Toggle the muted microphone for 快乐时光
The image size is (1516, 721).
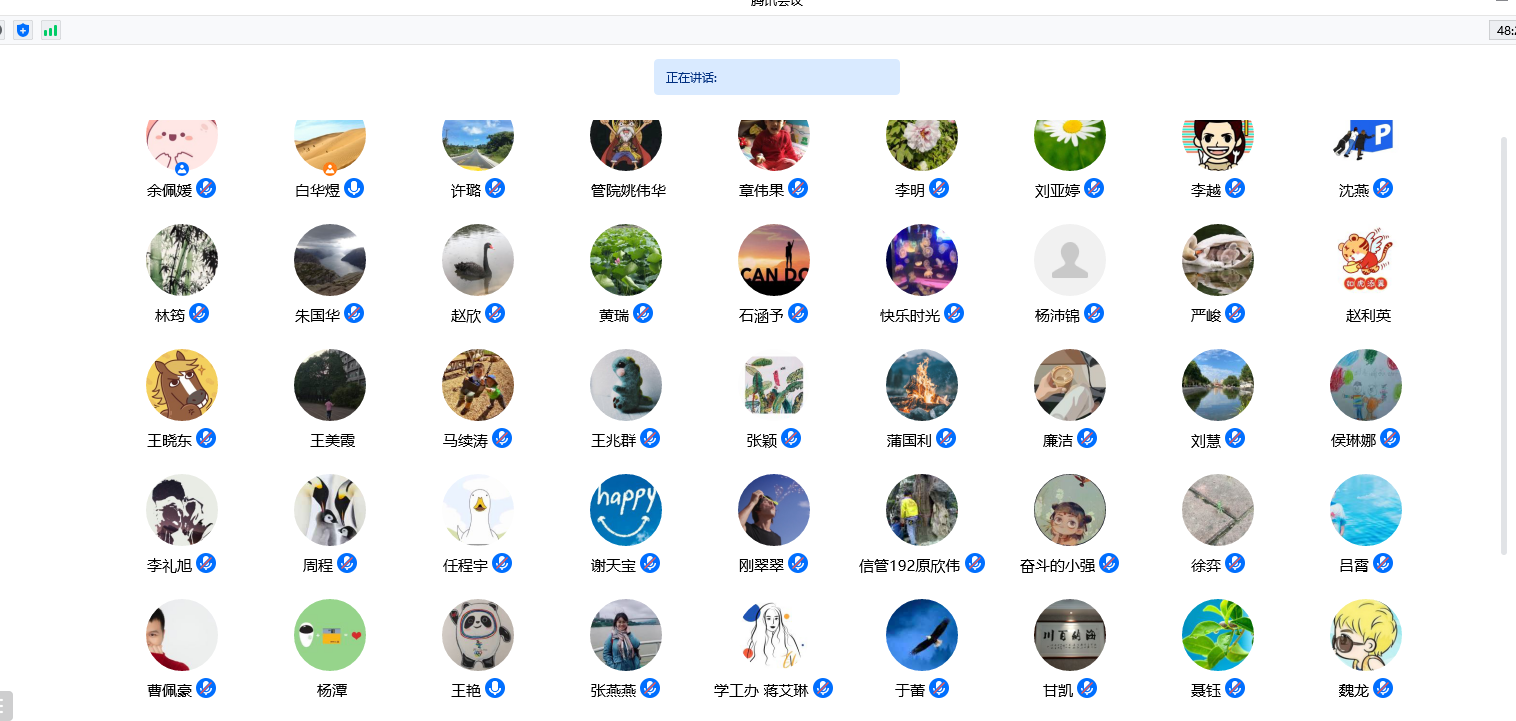pyautogui.click(x=954, y=313)
